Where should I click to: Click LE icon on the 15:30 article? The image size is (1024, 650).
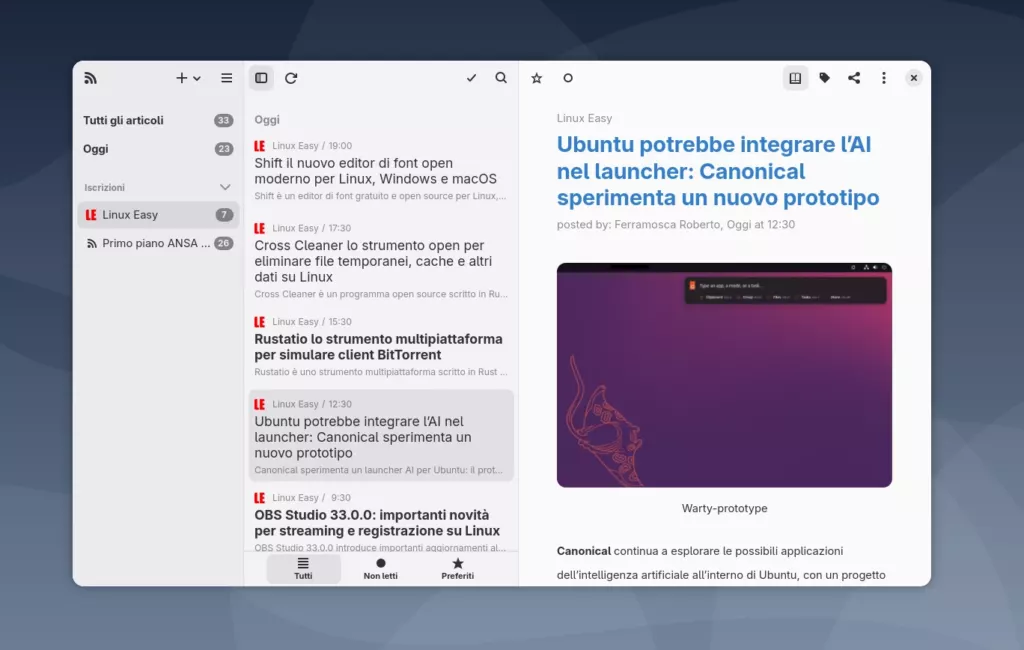click(260, 322)
